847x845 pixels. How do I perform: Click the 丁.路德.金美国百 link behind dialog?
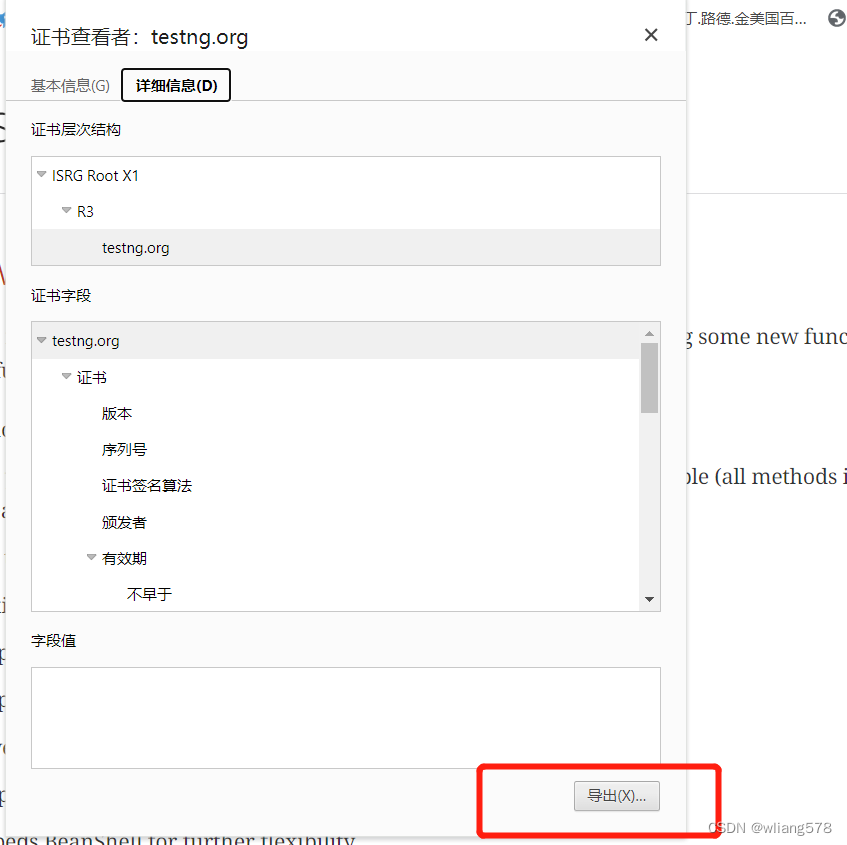(745, 17)
